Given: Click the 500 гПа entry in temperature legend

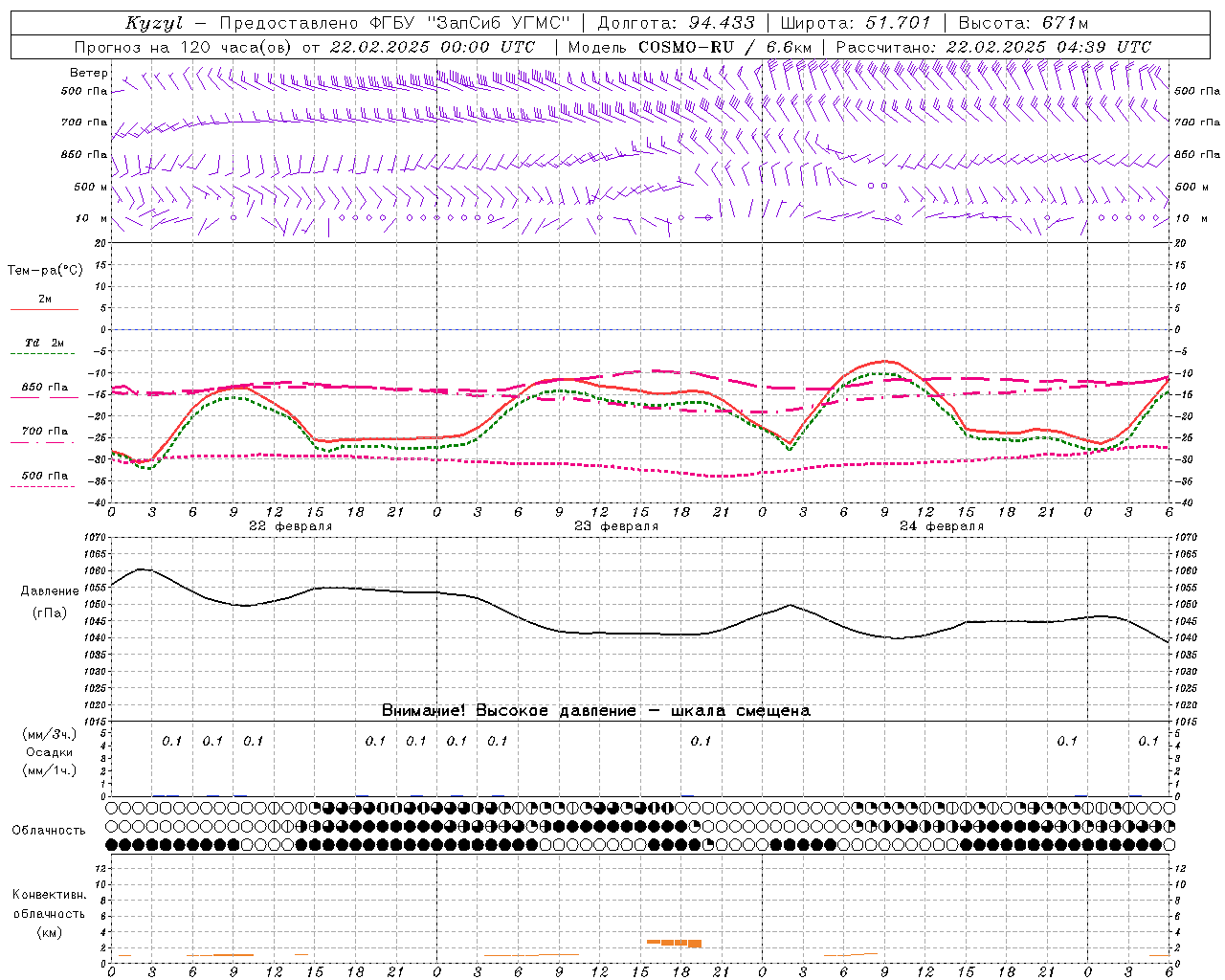Looking at the screenshot, I should click(x=44, y=476).
